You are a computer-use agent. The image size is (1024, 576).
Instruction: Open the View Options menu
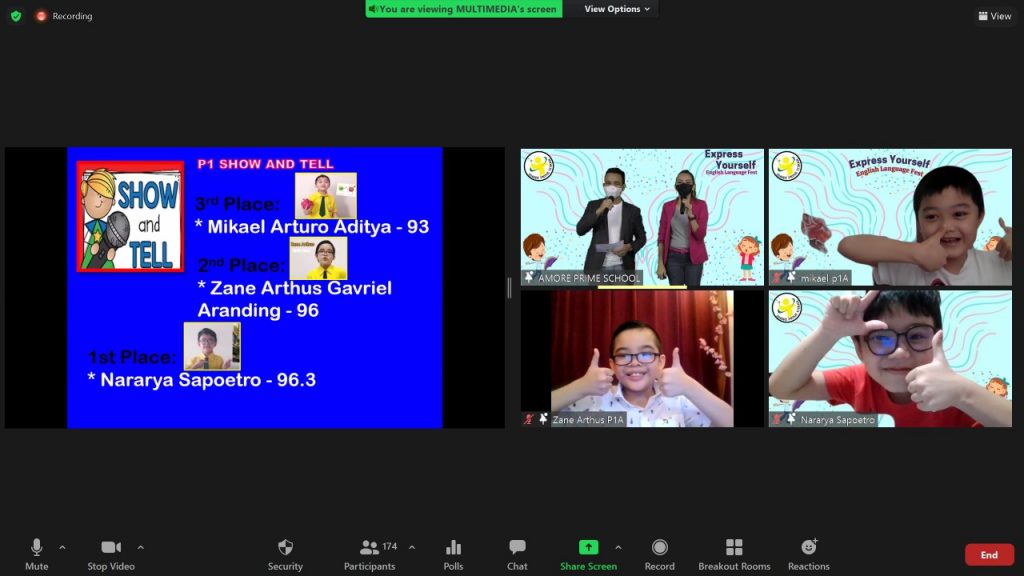pyautogui.click(x=616, y=9)
